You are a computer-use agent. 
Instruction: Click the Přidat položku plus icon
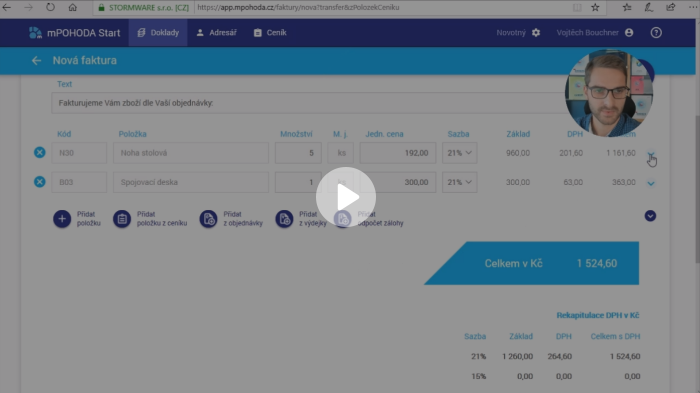click(x=62, y=219)
